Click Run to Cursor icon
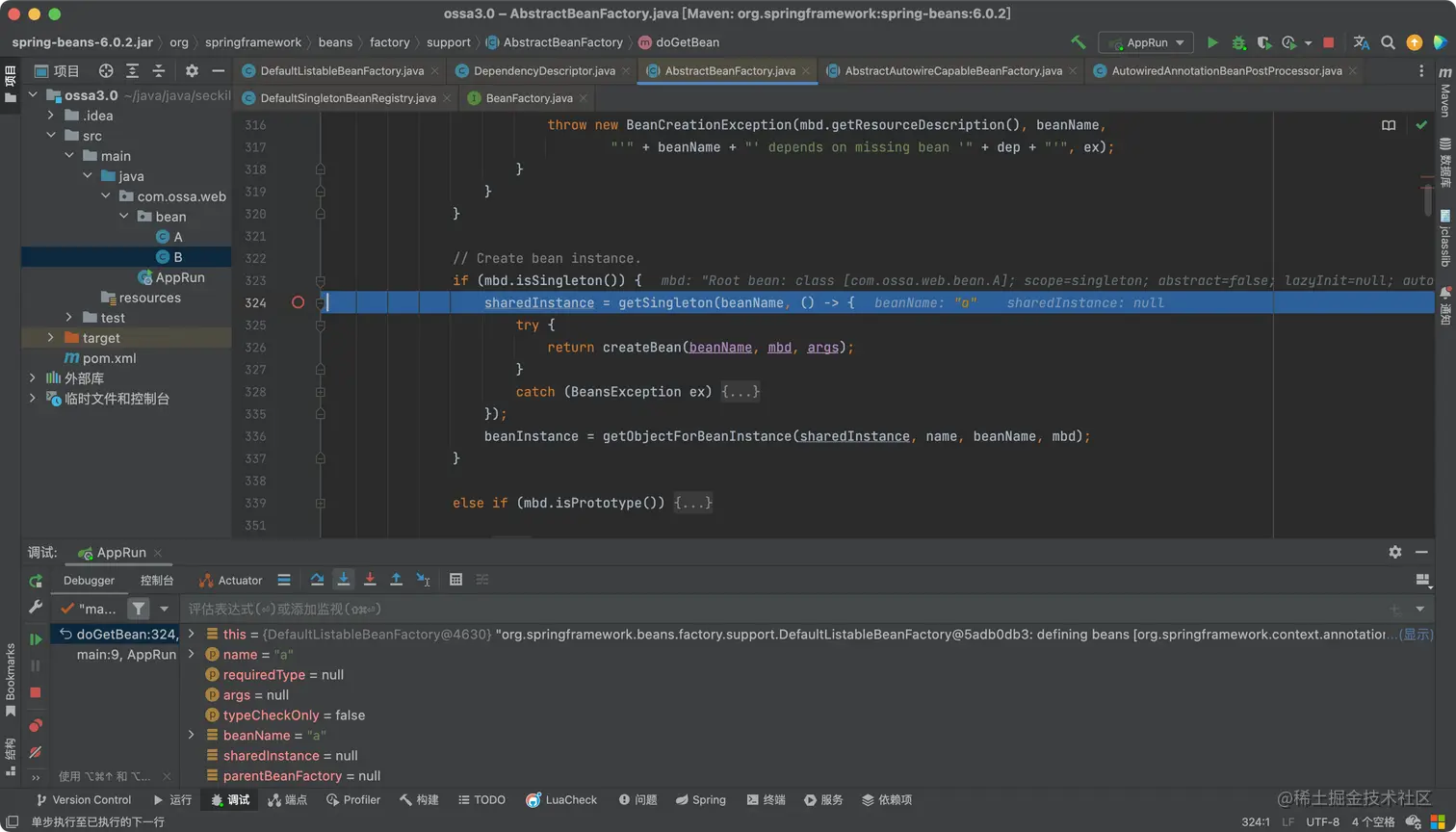 pos(423,580)
